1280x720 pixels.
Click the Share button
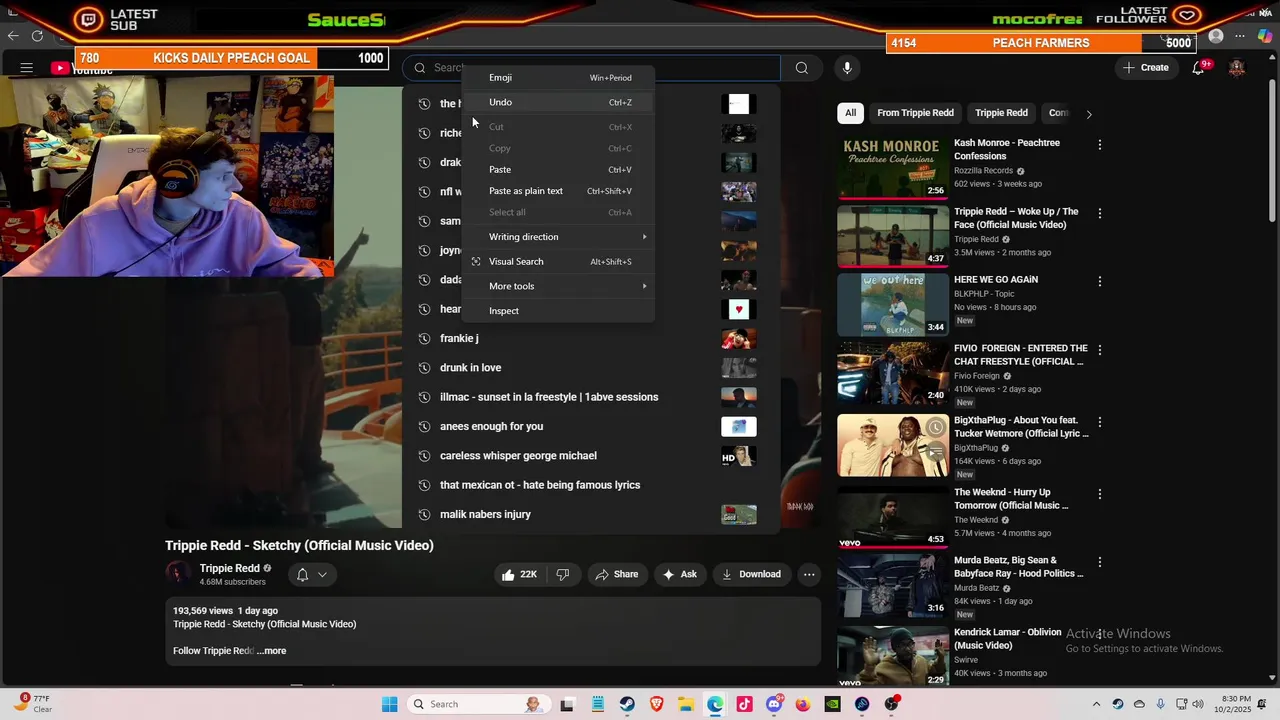point(616,574)
